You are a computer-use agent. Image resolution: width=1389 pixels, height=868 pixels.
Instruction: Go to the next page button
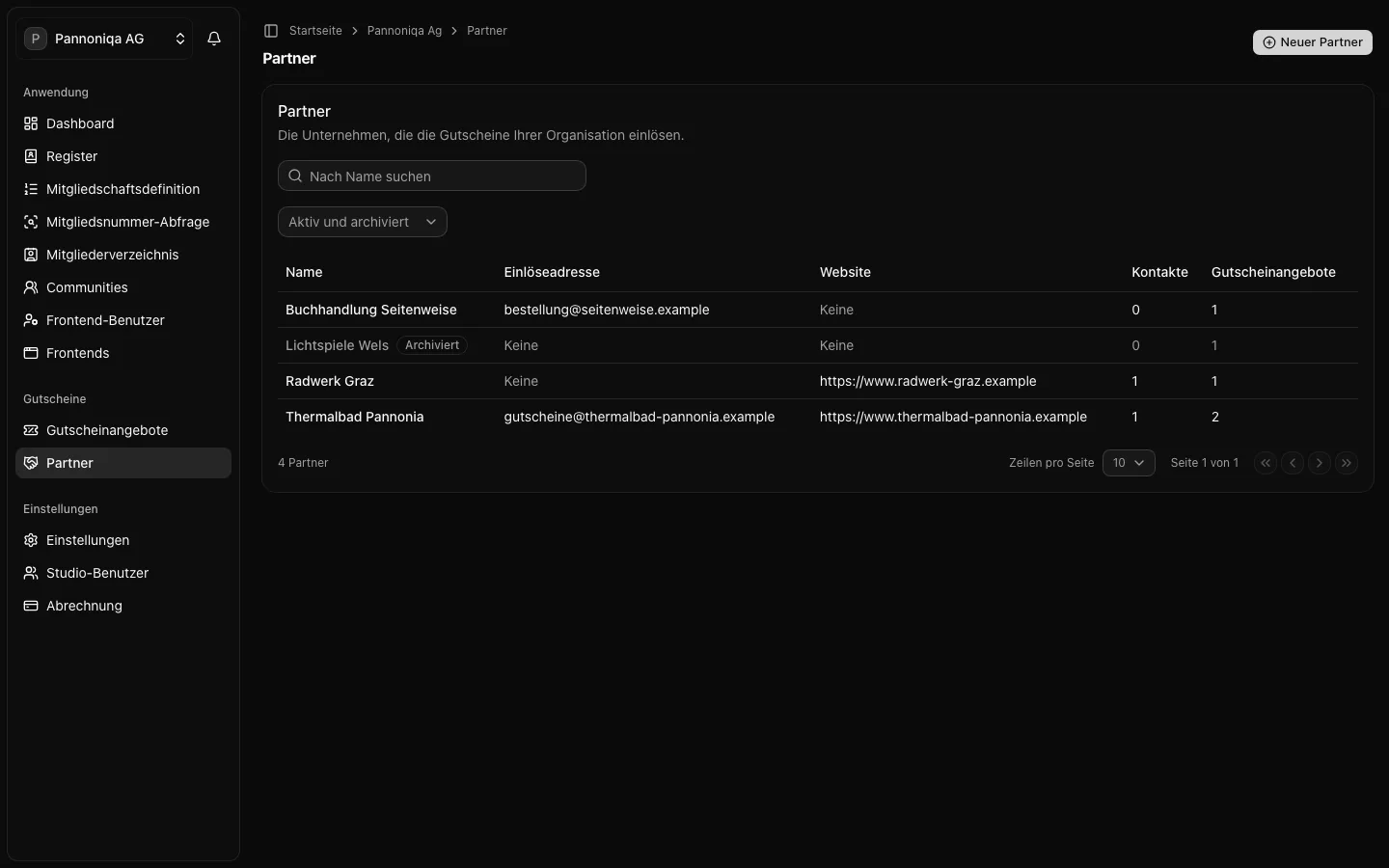[1320, 463]
